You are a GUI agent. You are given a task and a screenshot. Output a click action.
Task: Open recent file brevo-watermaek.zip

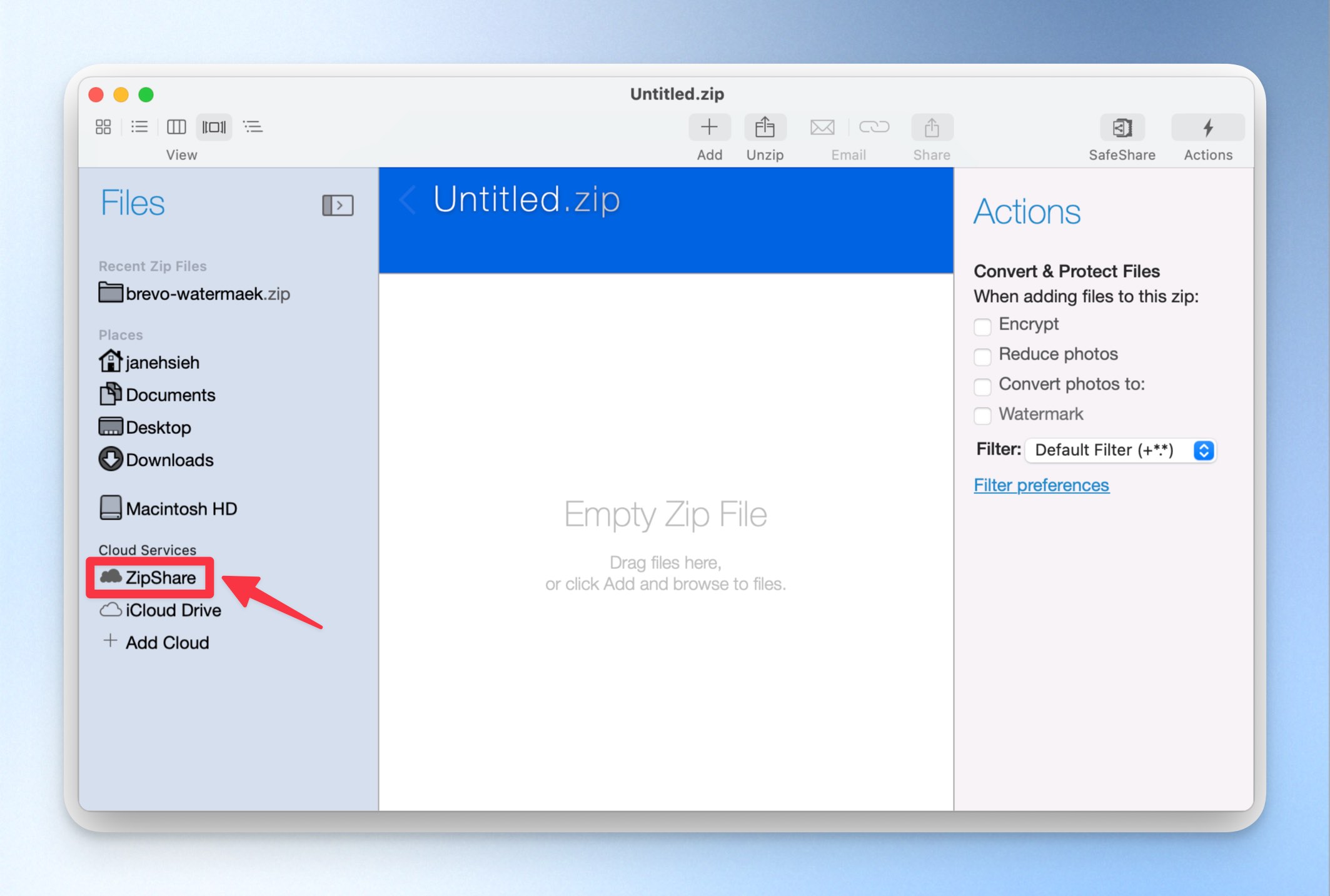(x=194, y=293)
